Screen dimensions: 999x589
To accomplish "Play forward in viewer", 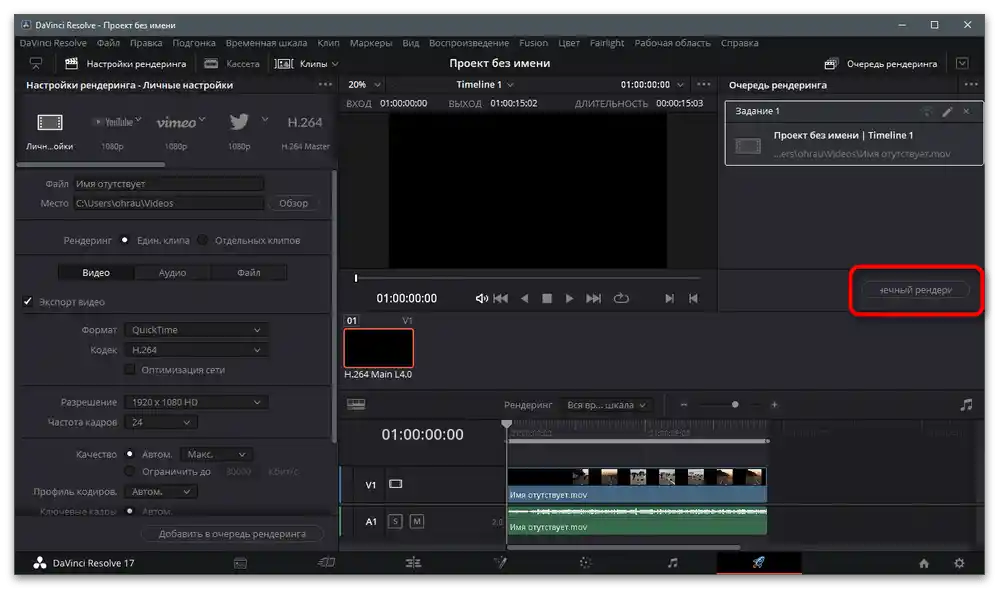I will tap(569, 298).
